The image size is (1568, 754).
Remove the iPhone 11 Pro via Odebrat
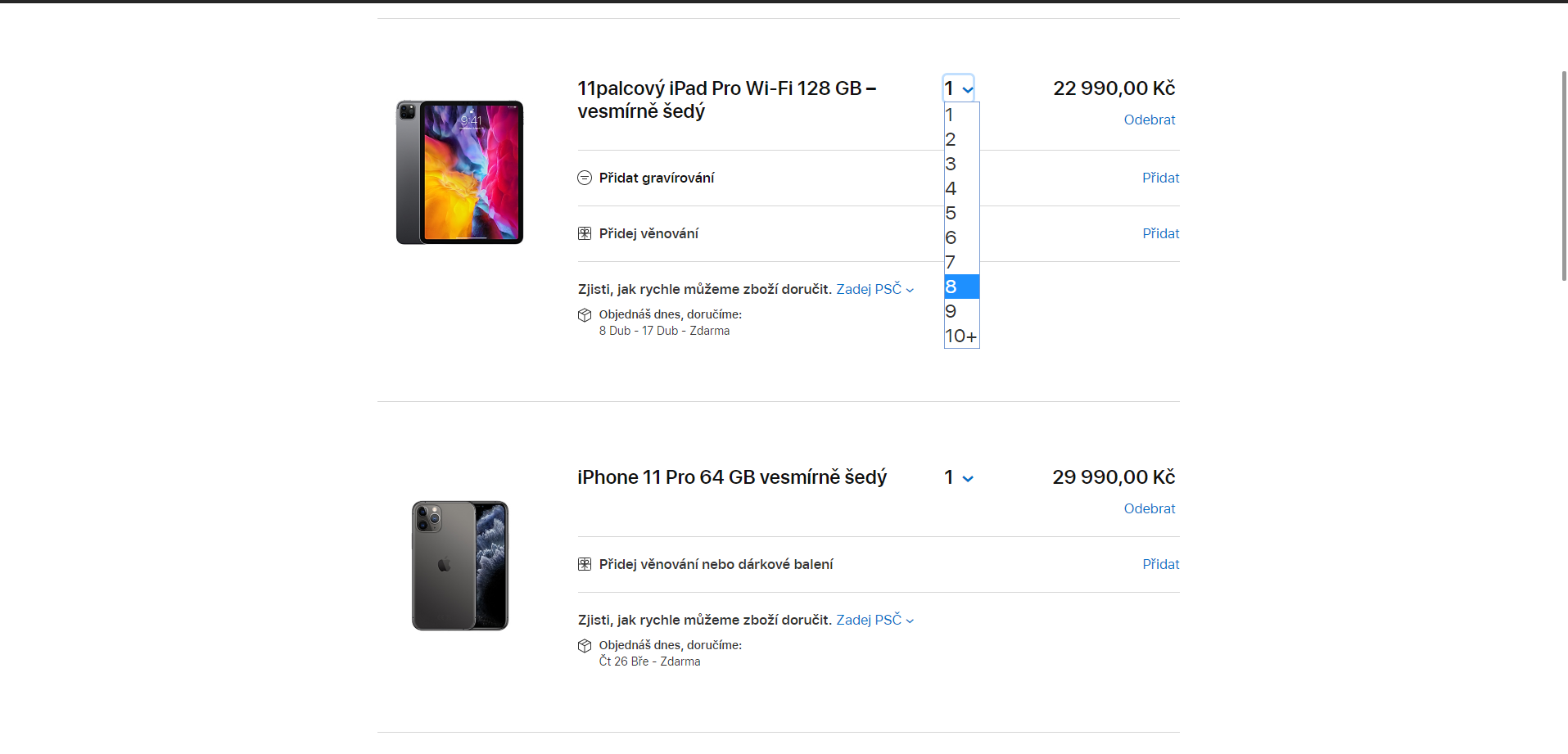pos(1149,508)
